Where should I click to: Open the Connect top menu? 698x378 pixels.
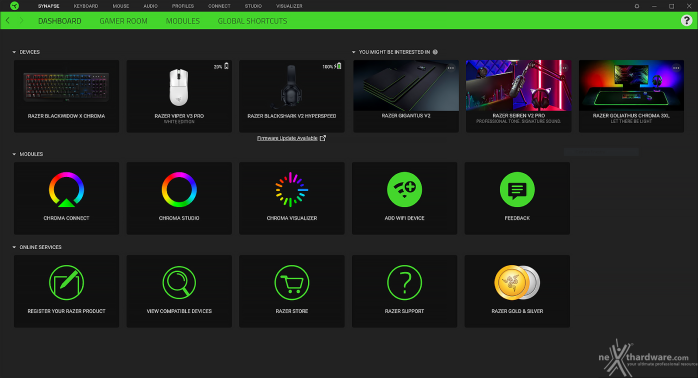coord(219,6)
